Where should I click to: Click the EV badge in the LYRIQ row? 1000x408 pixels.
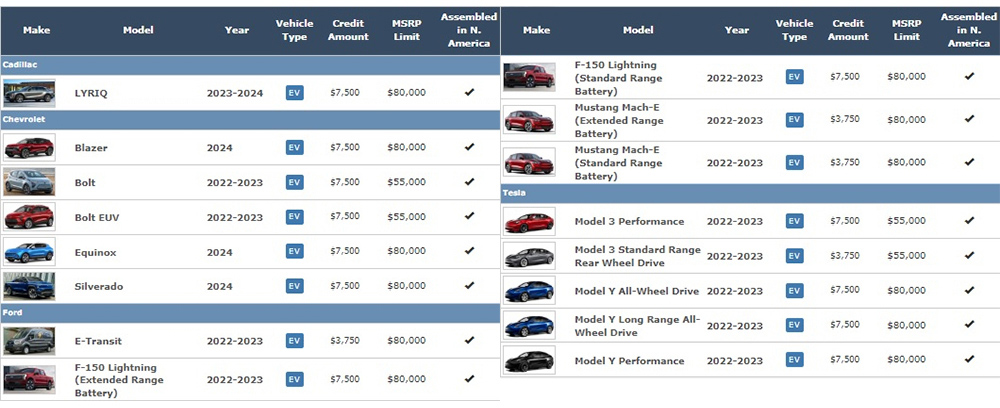click(x=294, y=92)
